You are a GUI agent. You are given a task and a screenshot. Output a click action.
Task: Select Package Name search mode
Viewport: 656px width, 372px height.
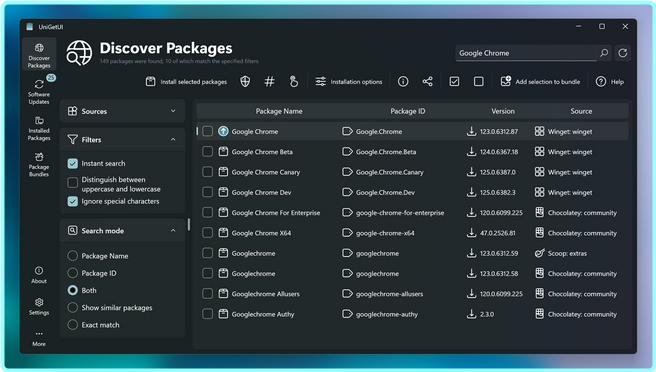73,256
